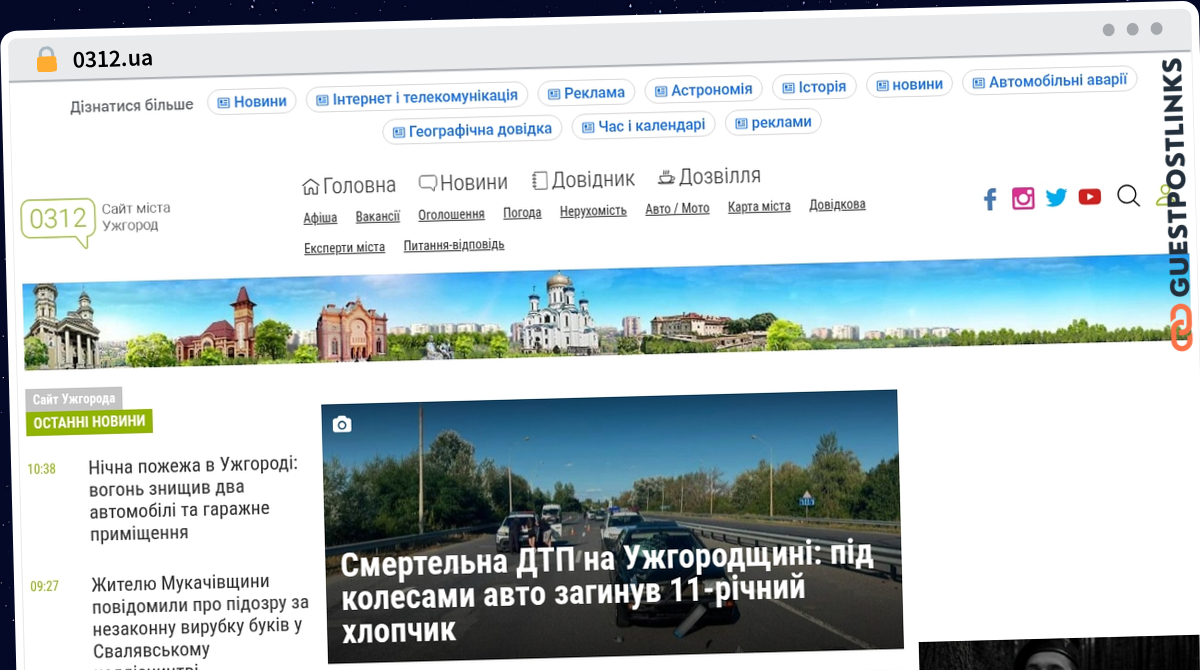Open the Оголошення submenu link
Viewport: 1200px width, 670px height.
[451, 214]
